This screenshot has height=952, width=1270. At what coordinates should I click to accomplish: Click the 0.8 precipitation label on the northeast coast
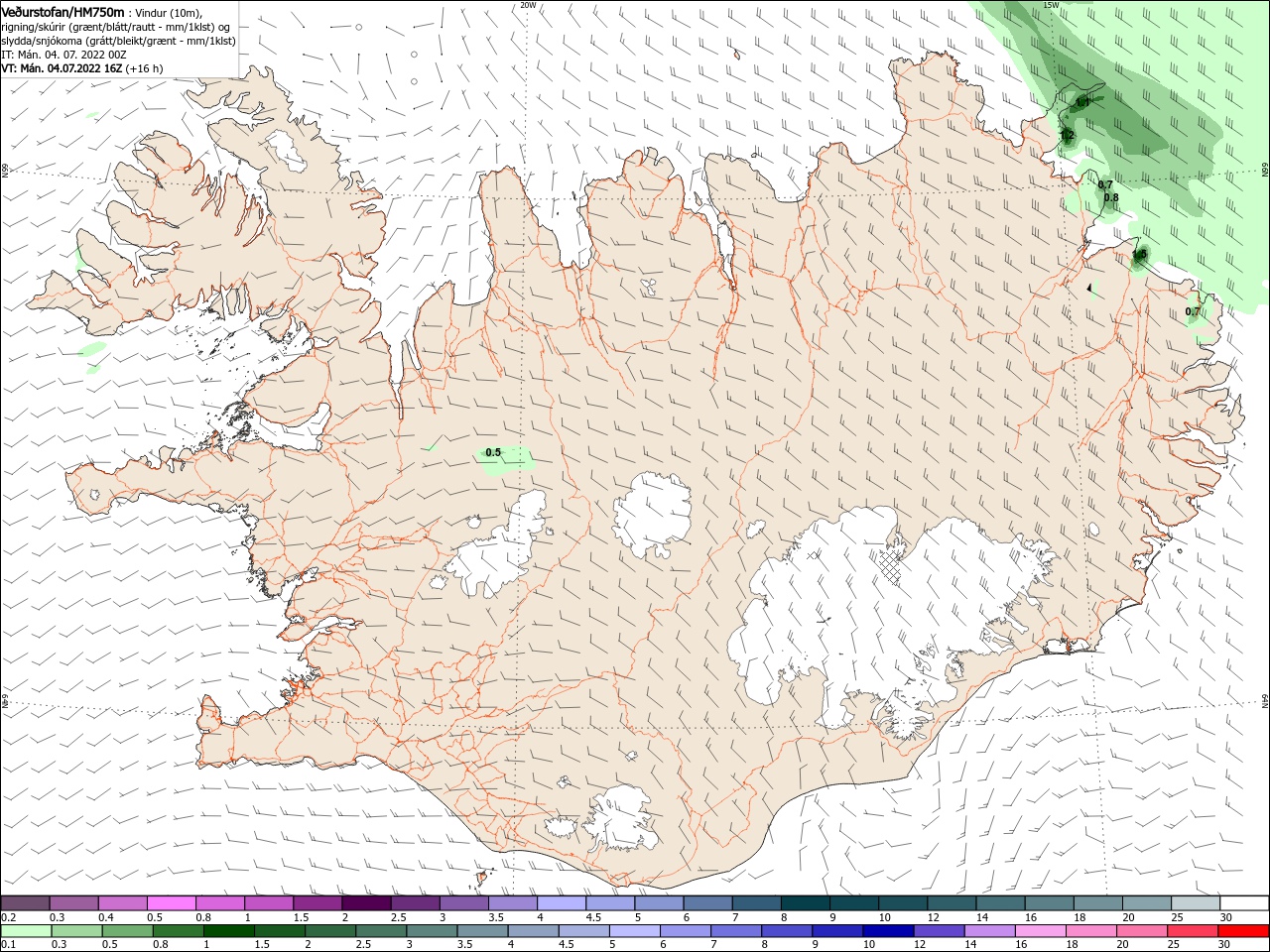pos(1111,197)
